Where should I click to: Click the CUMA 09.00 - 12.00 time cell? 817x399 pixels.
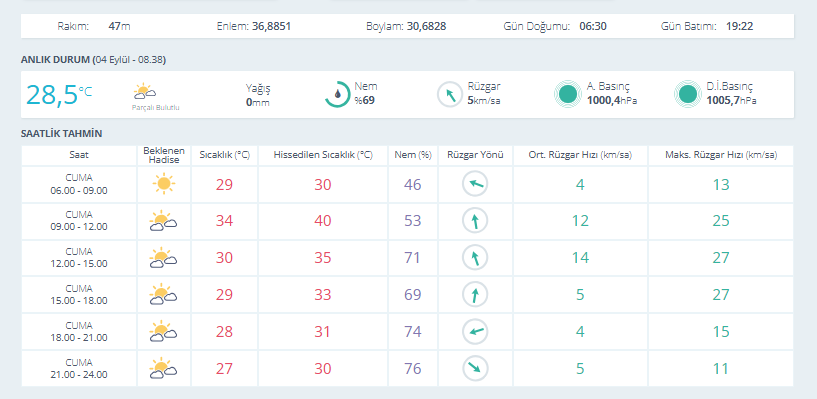click(x=79, y=221)
